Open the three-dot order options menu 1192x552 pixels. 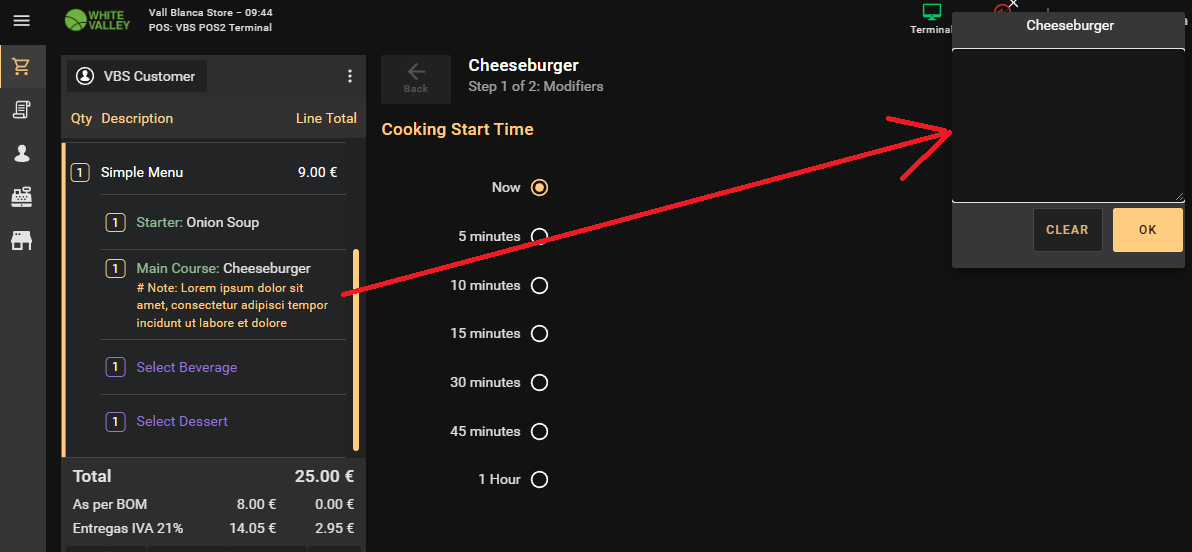tap(349, 76)
